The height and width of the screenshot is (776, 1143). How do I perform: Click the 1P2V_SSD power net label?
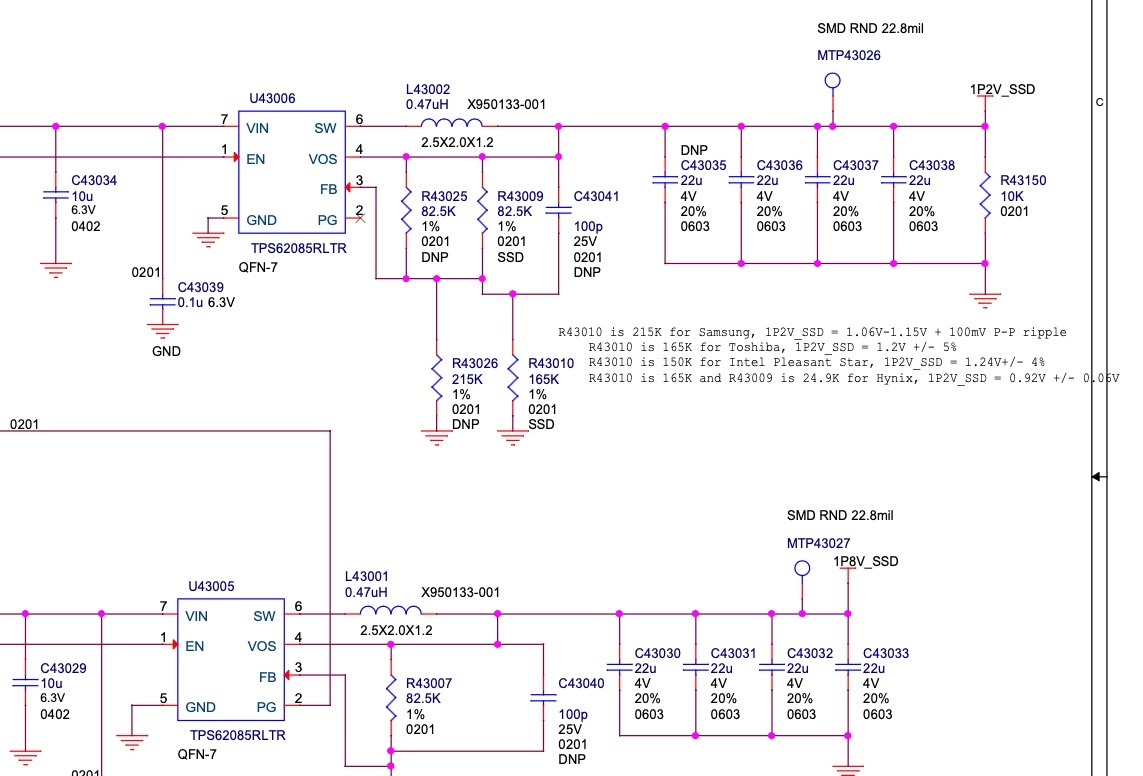coord(1002,90)
